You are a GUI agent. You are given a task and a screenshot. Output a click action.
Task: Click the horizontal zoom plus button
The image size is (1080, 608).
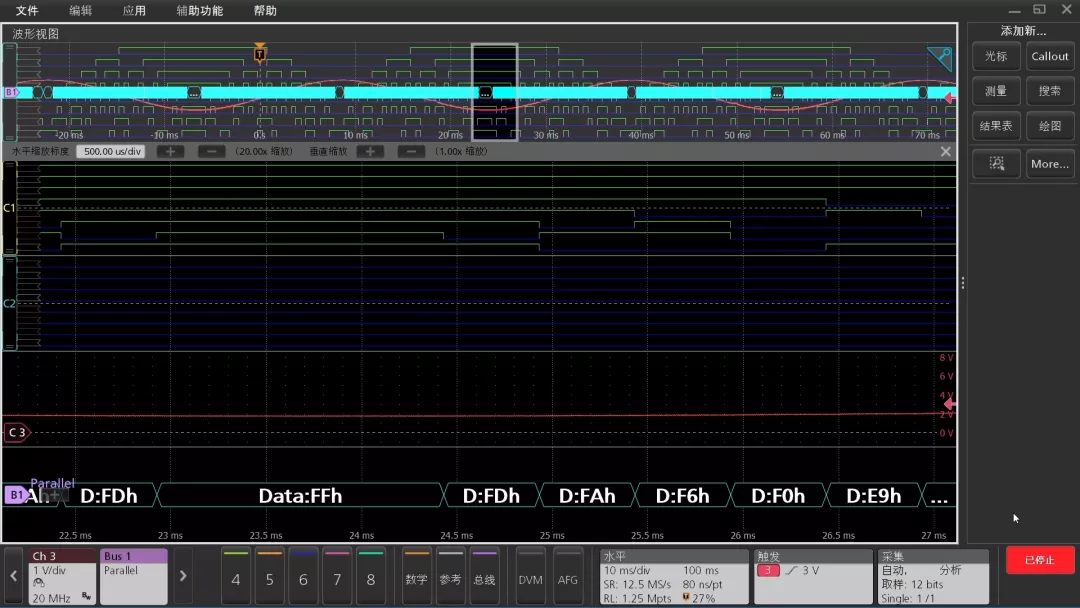pos(170,151)
